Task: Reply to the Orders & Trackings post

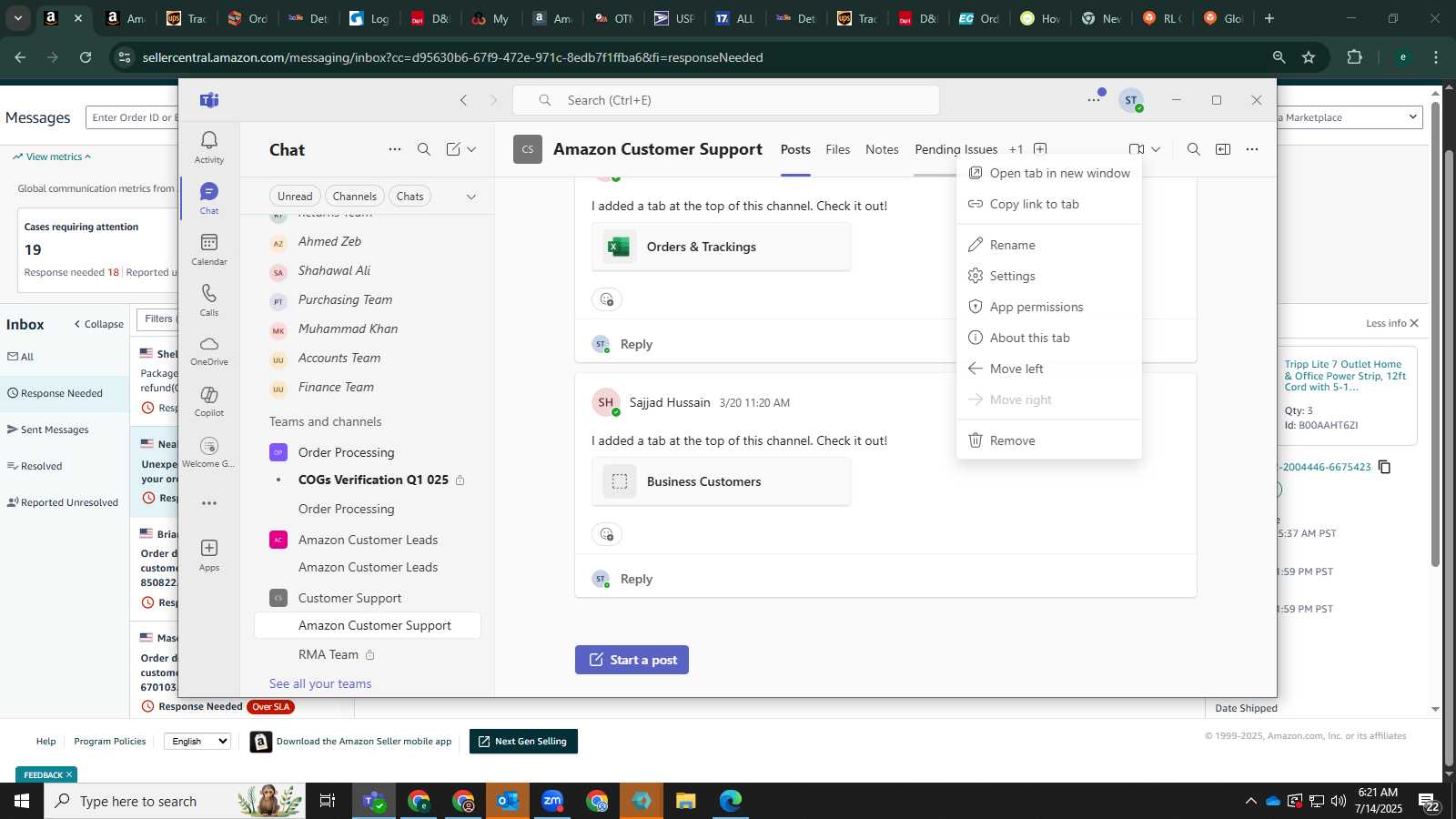Action: 636,344
